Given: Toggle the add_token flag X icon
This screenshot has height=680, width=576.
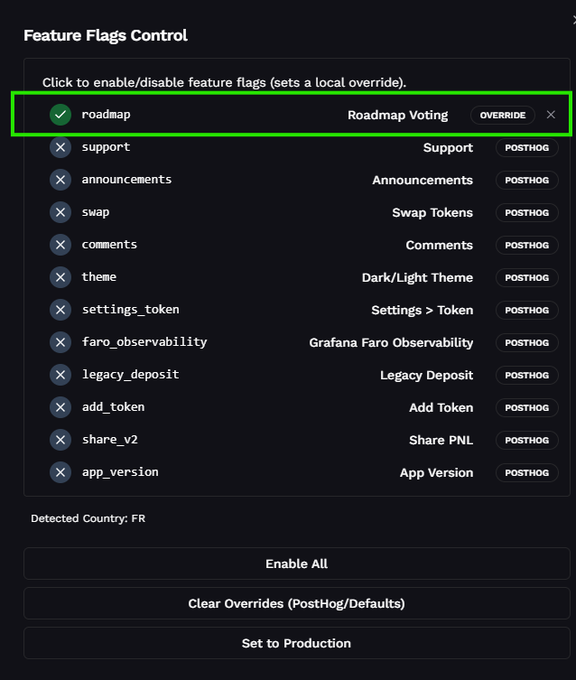Looking at the screenshot, I should pyautogui.click(x=60, y=408).
